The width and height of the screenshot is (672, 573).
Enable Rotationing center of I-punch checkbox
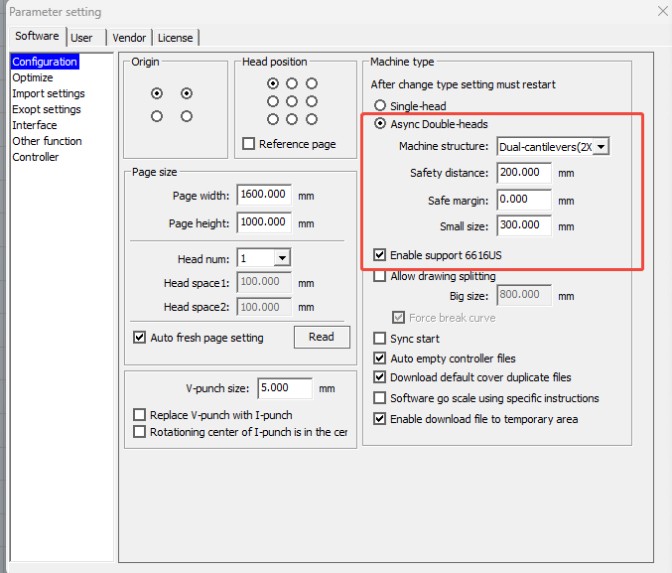[139, 432]
